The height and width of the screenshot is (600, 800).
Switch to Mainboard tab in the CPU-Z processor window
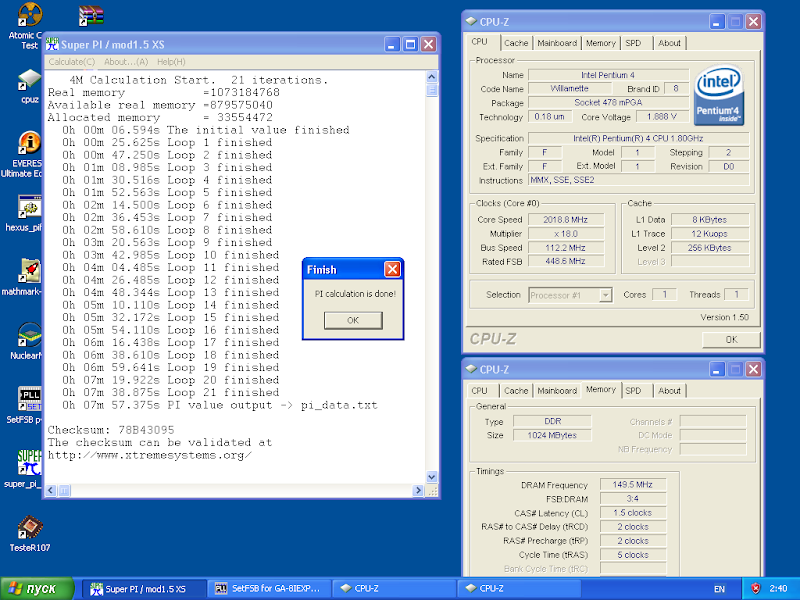tap(557, 43)
